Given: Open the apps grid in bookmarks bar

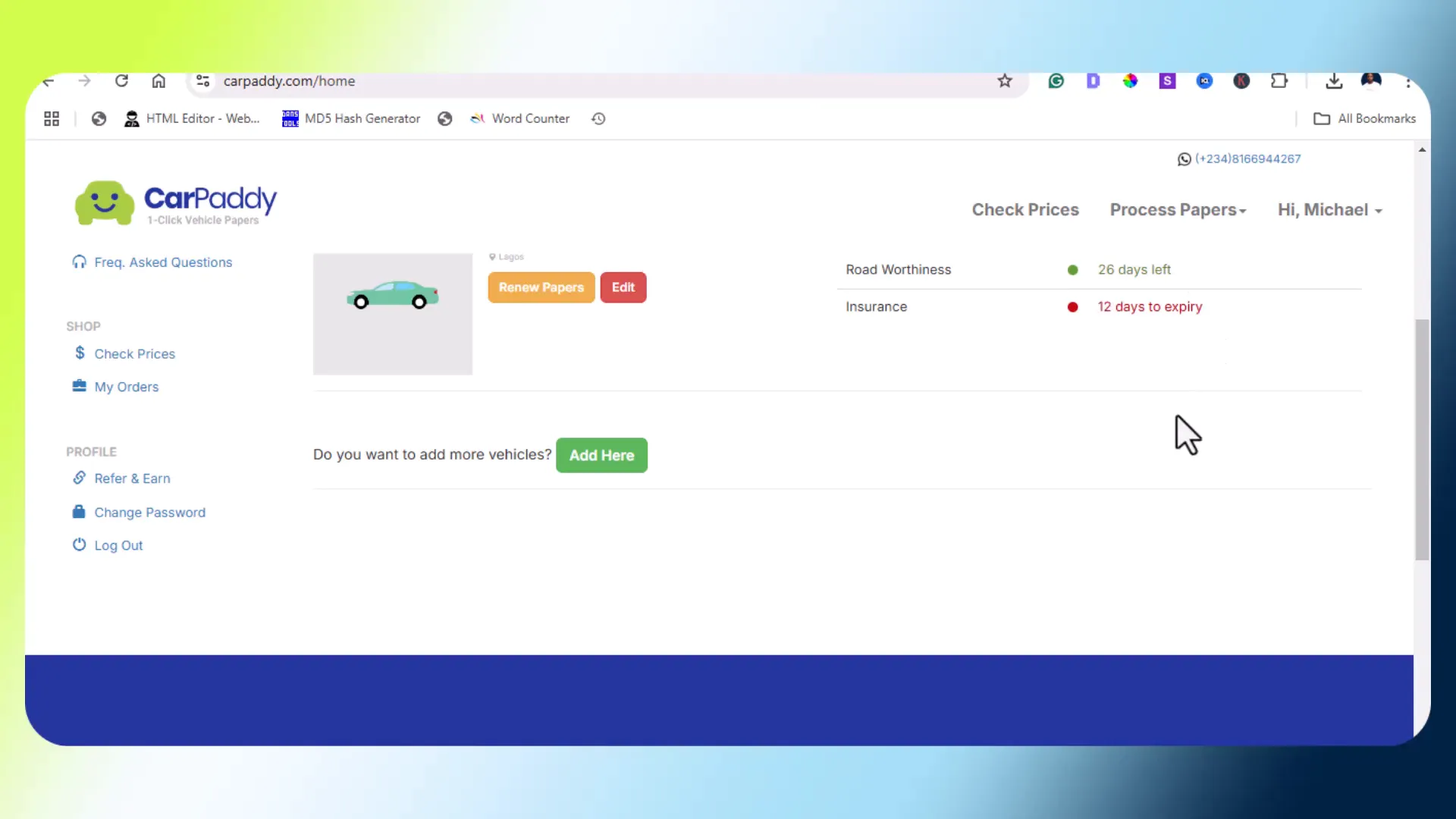Looking at the screenshot, I should 52,119.
